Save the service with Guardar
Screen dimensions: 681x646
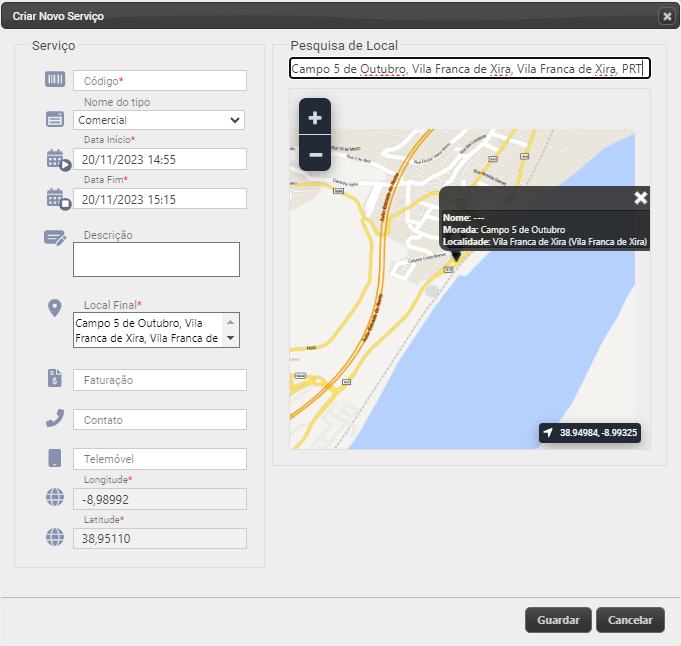point(558,620)
